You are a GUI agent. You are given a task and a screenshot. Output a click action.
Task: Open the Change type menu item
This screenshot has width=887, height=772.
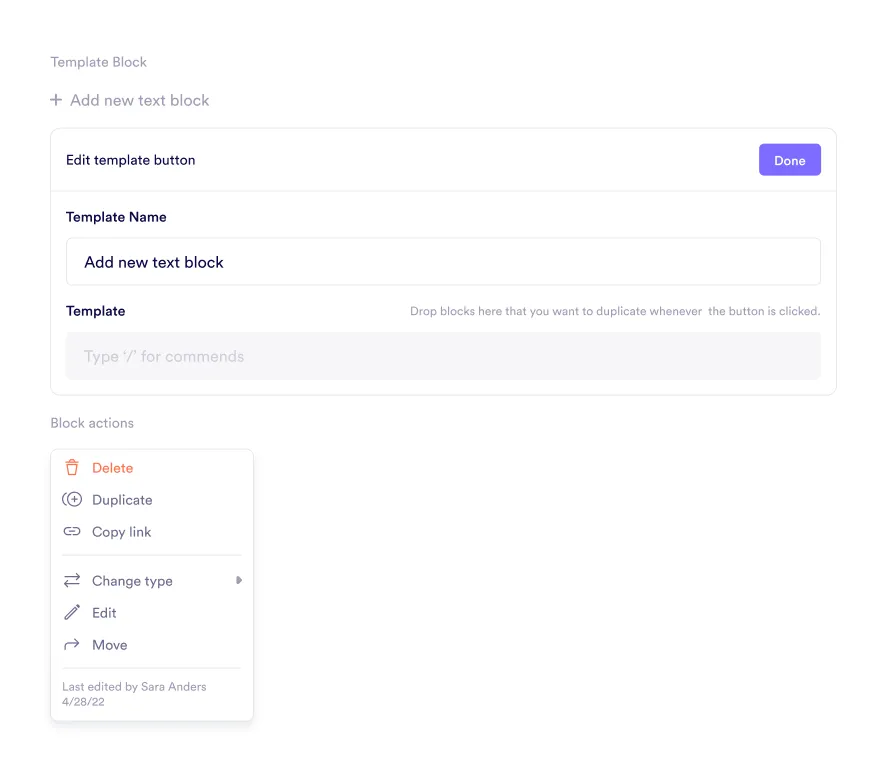tap(132, 581)
